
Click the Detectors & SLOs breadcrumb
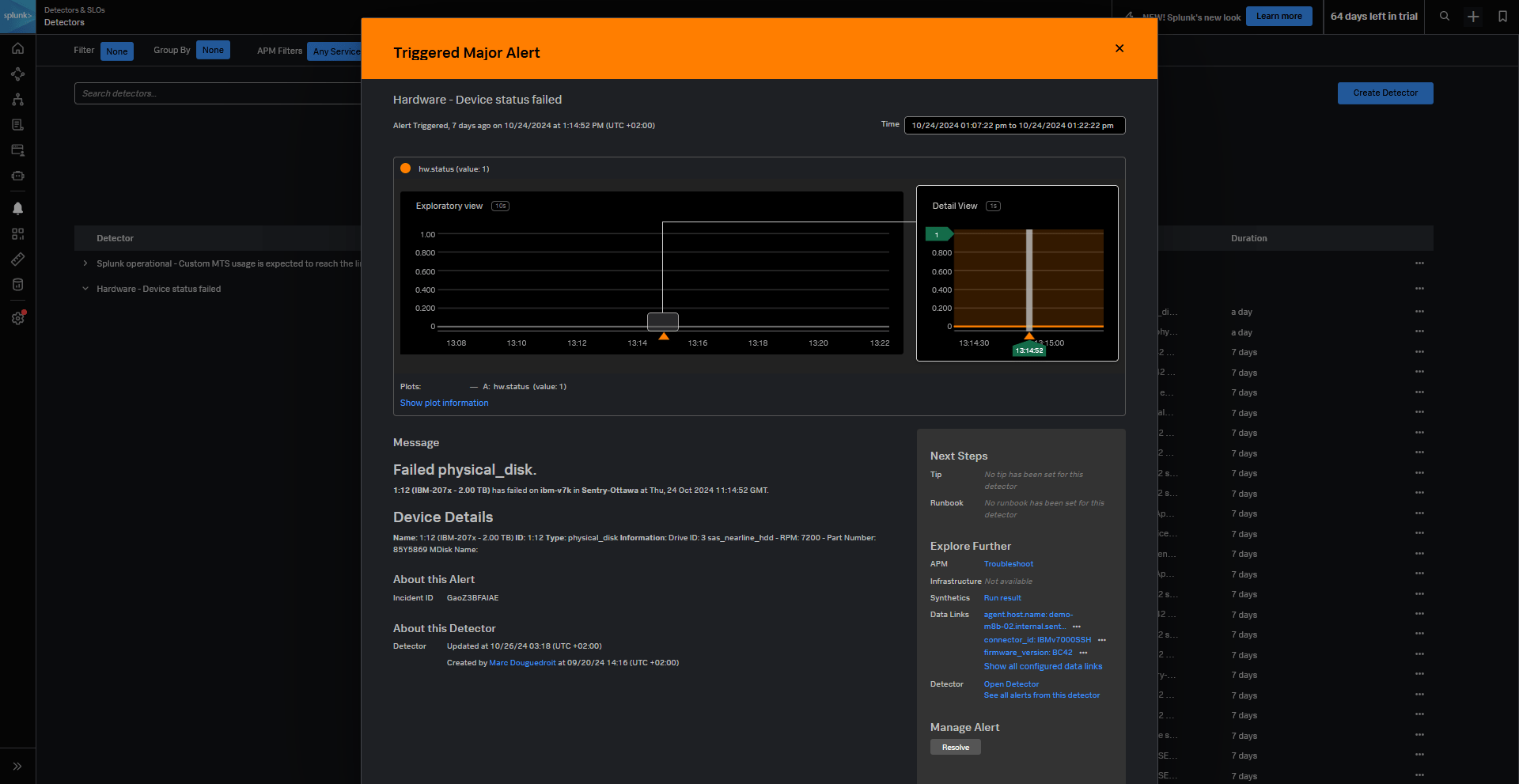[x=74, y=10]
